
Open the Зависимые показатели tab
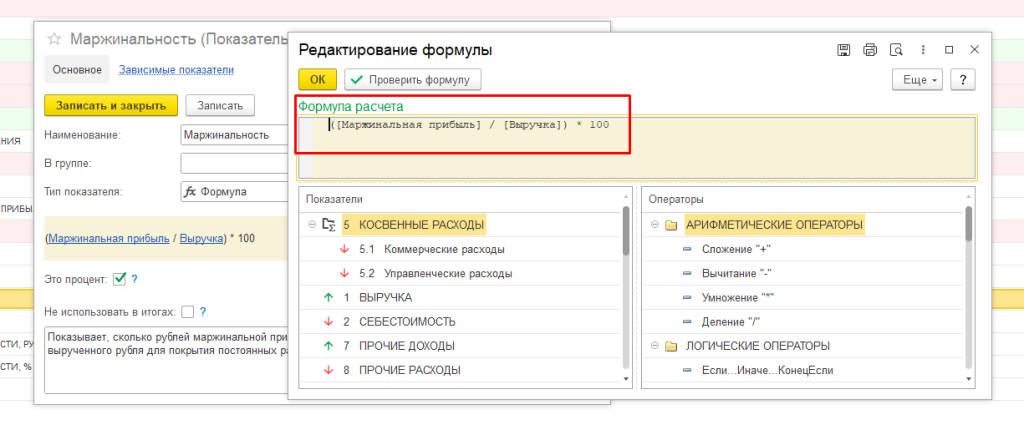[x=176, y=70]
